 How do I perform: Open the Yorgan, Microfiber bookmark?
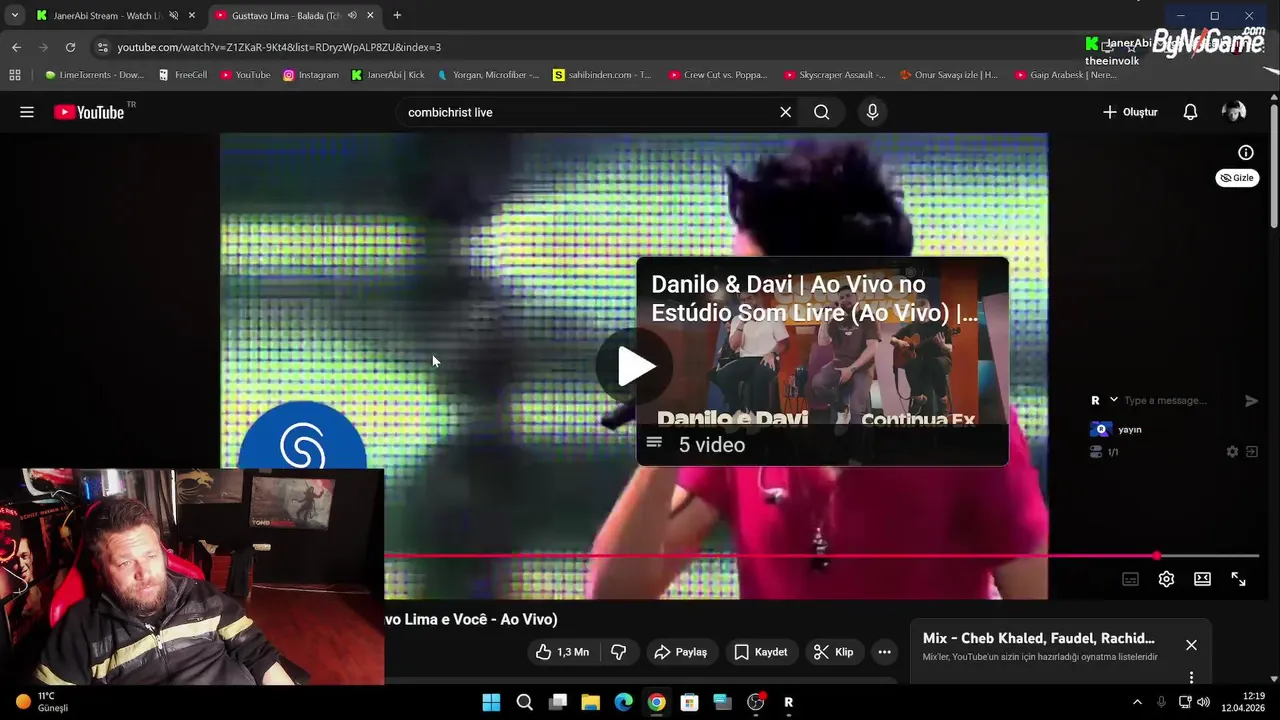pos(488,75)
